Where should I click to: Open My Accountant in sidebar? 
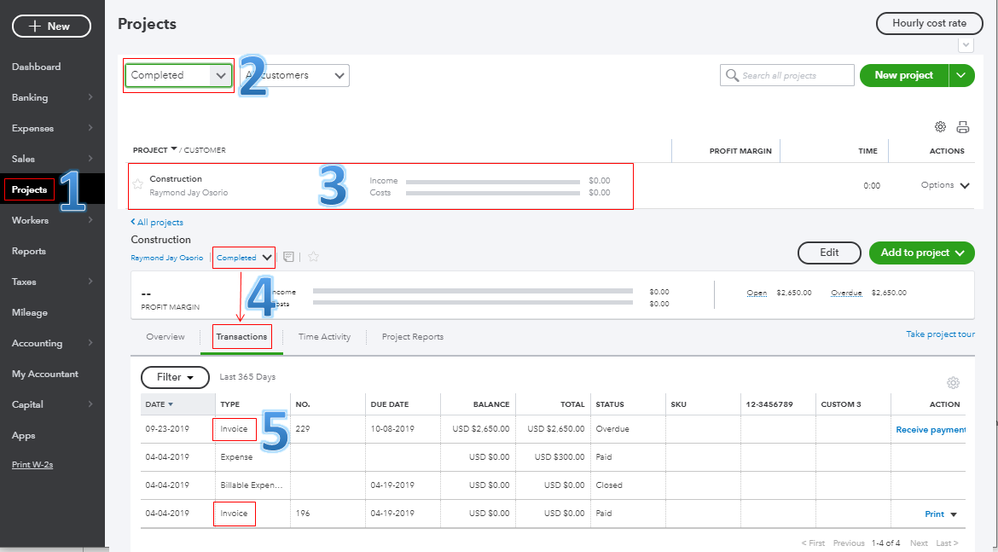(45, 374)
